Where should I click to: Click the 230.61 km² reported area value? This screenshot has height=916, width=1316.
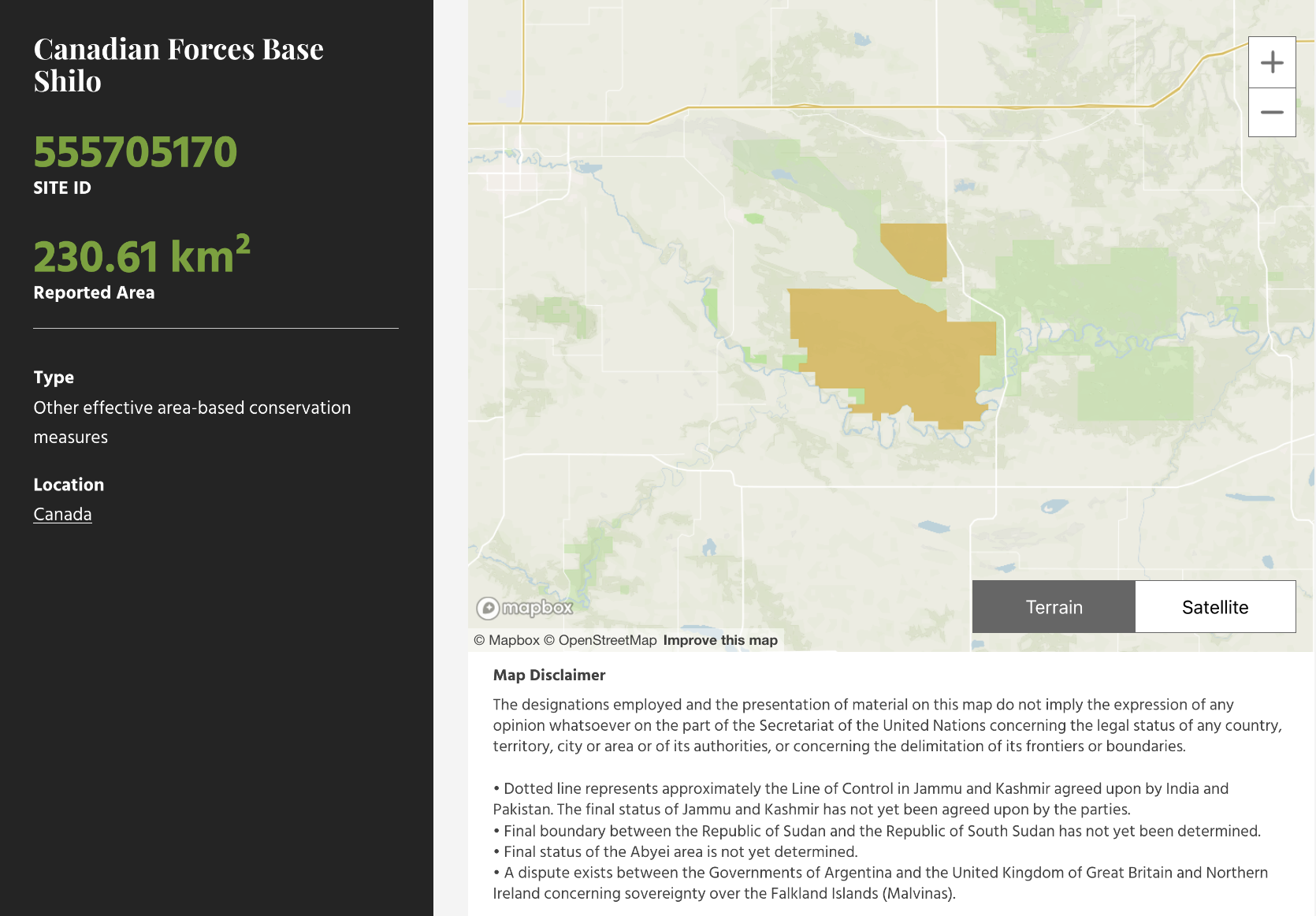(x=141, y=256)
